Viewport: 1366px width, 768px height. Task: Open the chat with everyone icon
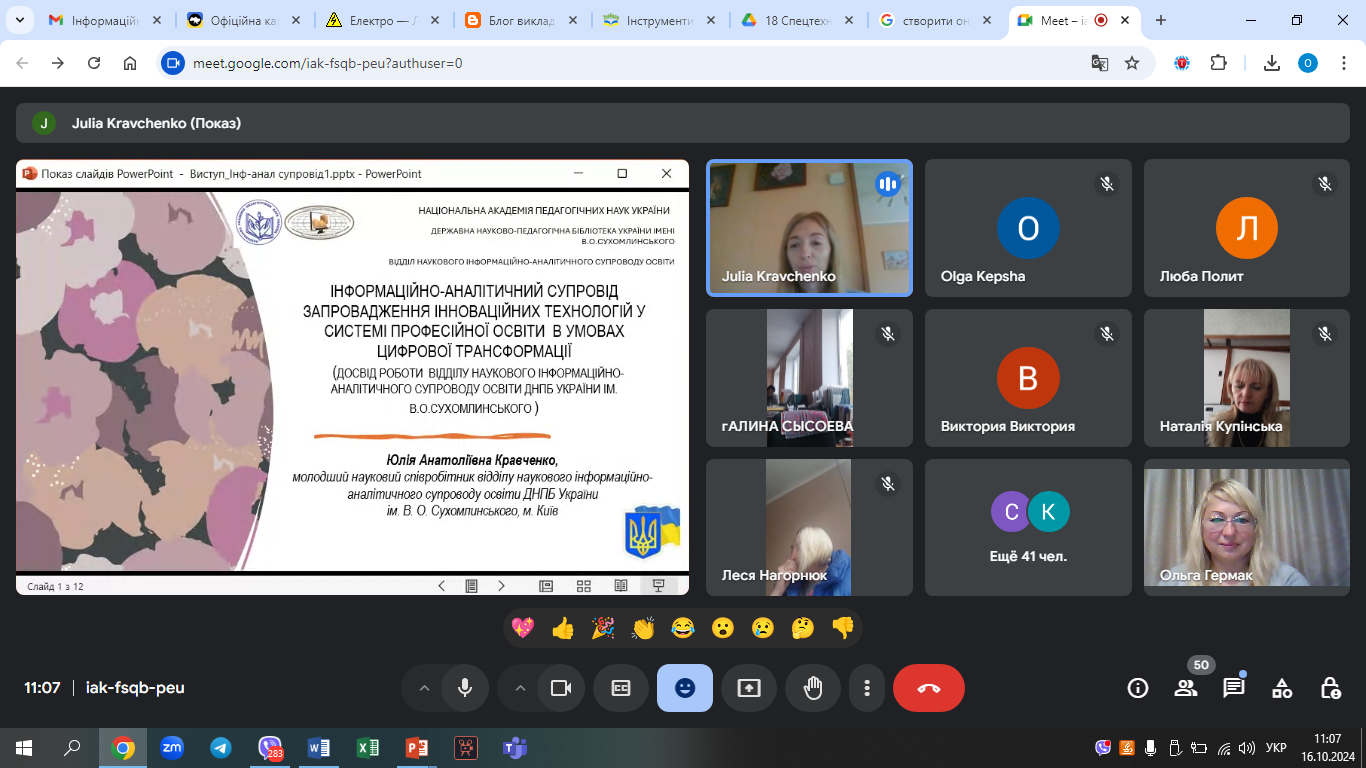click(1234, 688)
